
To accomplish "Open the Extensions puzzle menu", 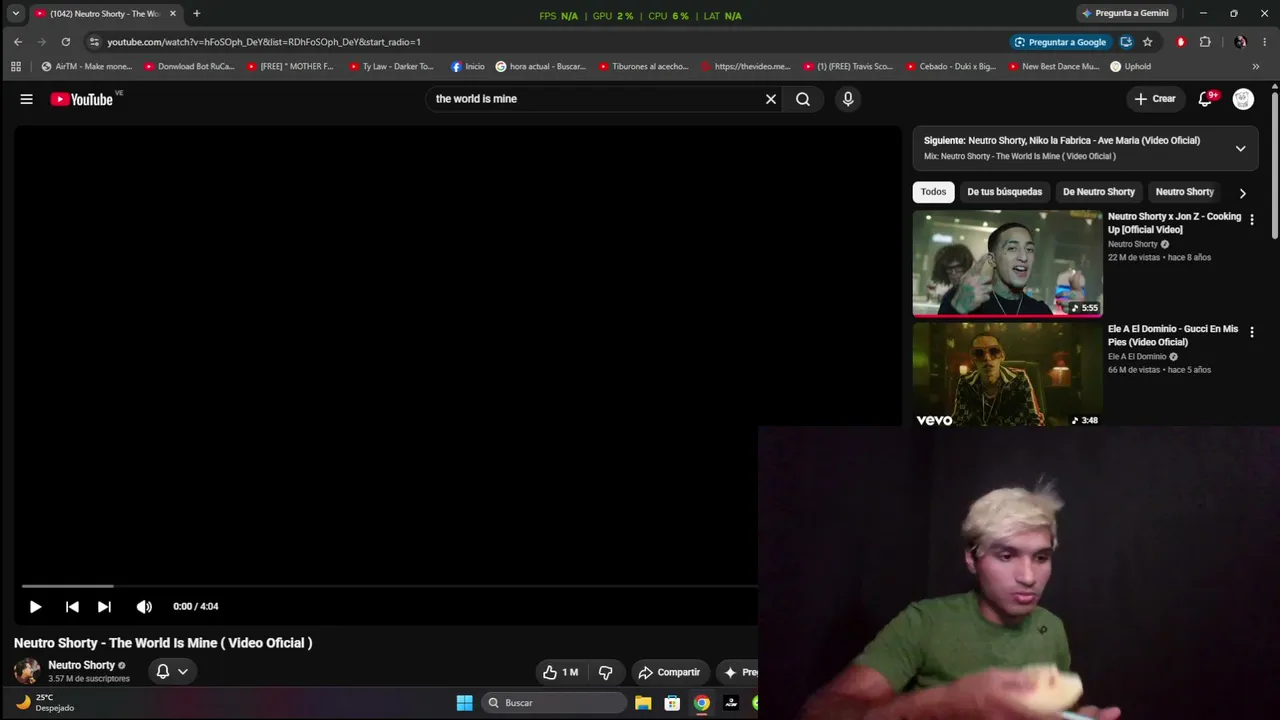I will coord(1205,42).
